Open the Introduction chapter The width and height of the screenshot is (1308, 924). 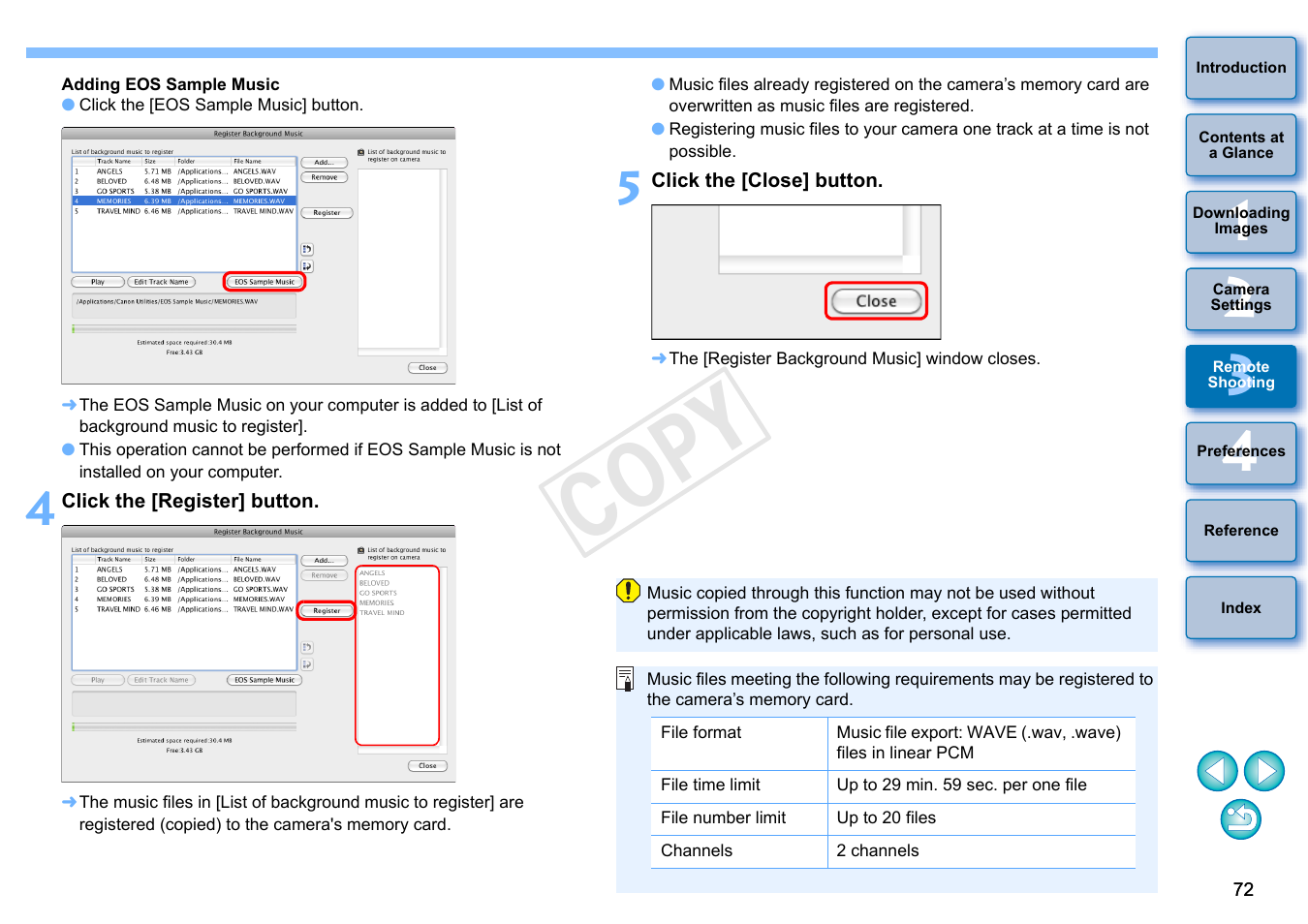[1240, 68]
